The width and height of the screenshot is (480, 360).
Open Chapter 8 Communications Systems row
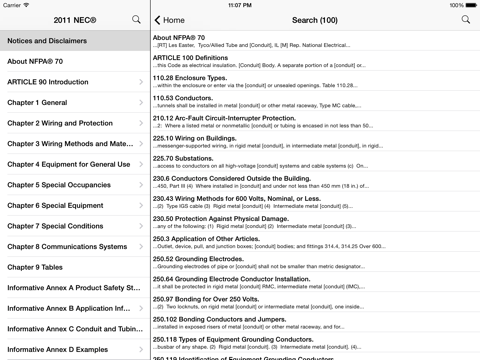[x=75, y=247]
